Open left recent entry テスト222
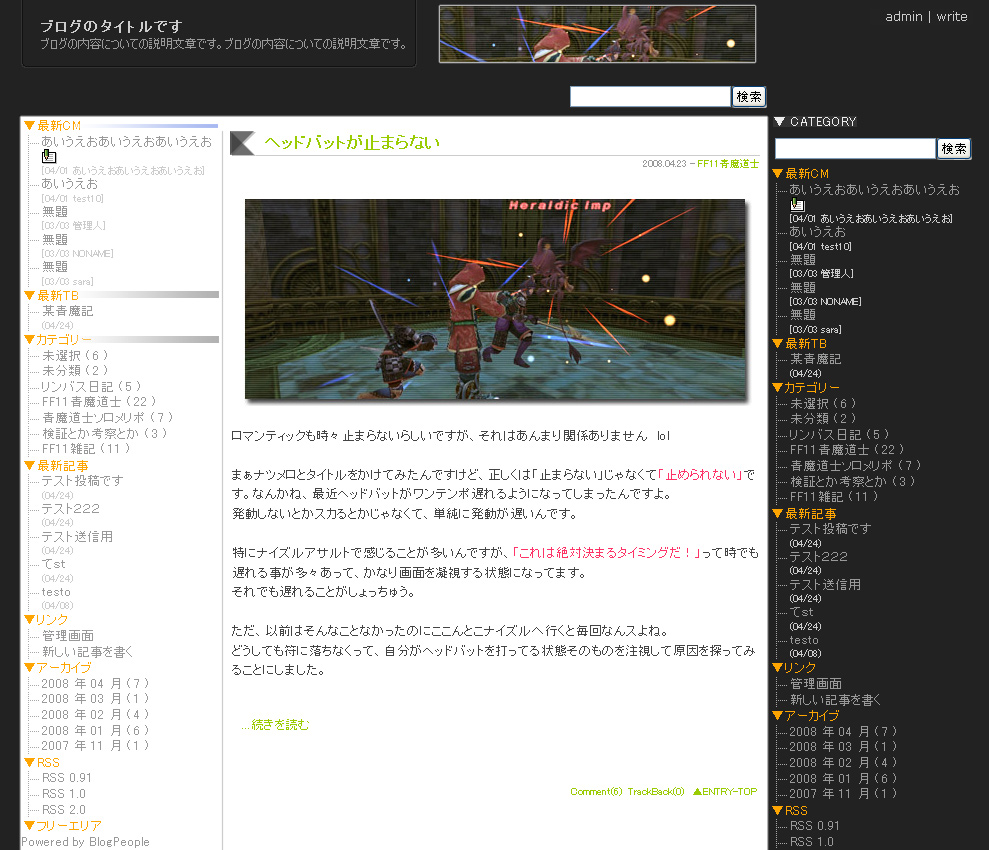Viewport: 989px width, 850px height. [x=71, y=508]
